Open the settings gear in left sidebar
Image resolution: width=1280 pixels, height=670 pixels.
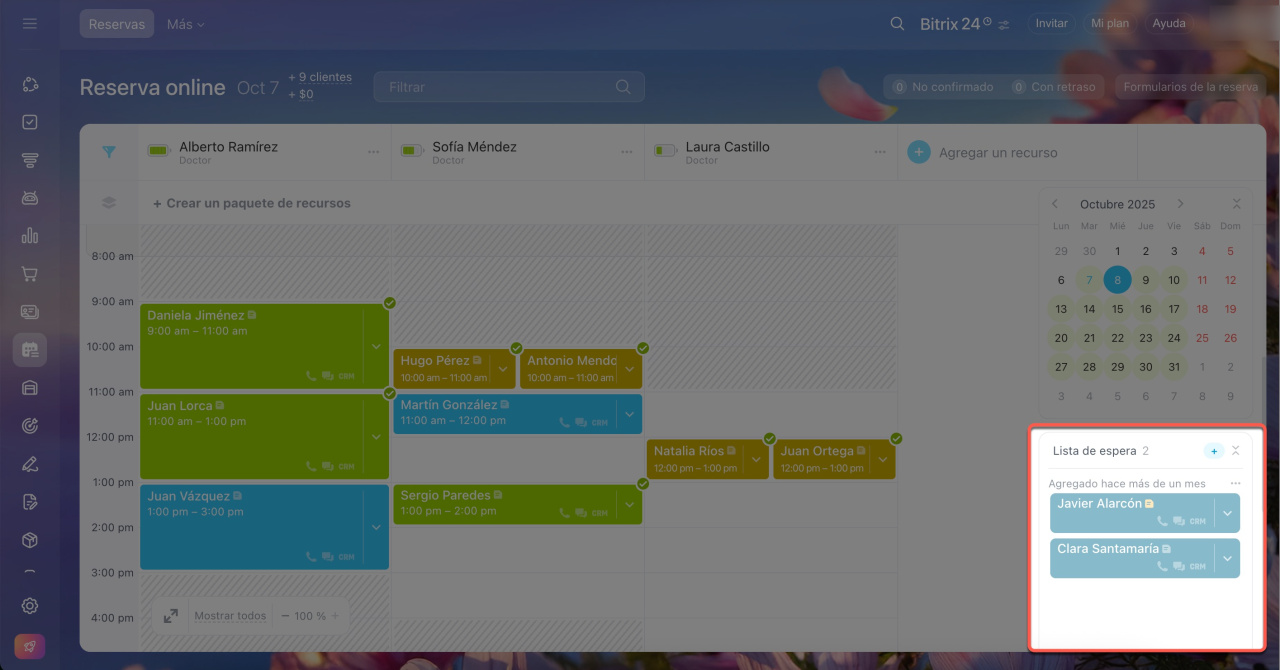coord(30,606)
